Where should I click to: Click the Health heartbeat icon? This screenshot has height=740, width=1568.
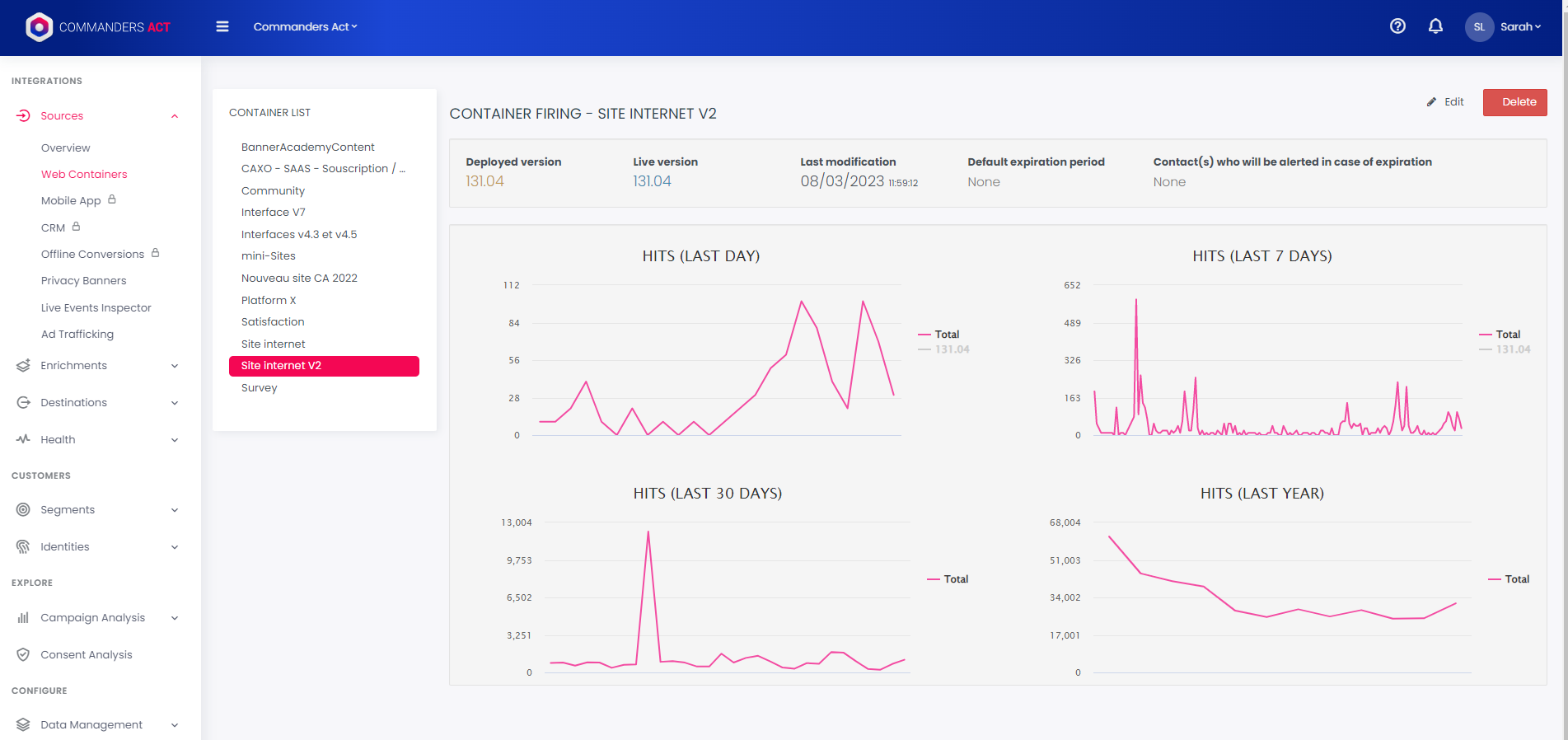23,439
